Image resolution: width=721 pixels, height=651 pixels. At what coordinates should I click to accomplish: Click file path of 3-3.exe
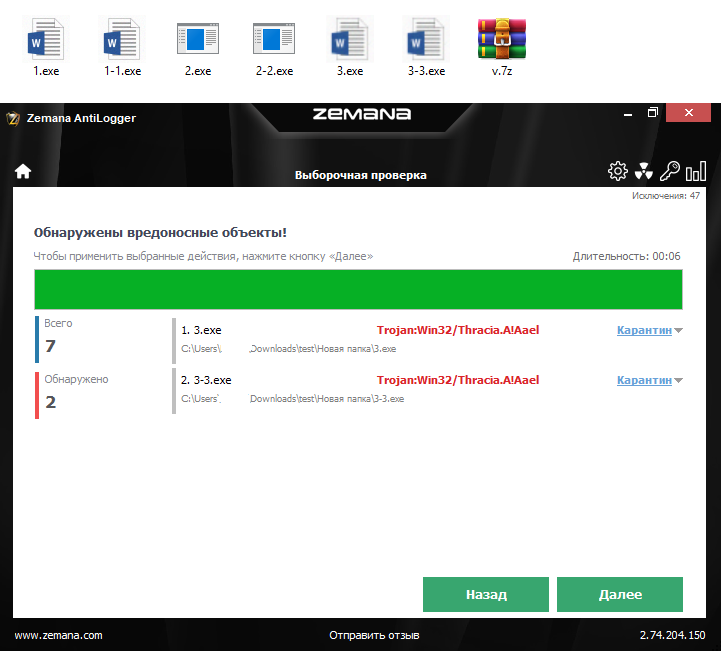point(292,399)
